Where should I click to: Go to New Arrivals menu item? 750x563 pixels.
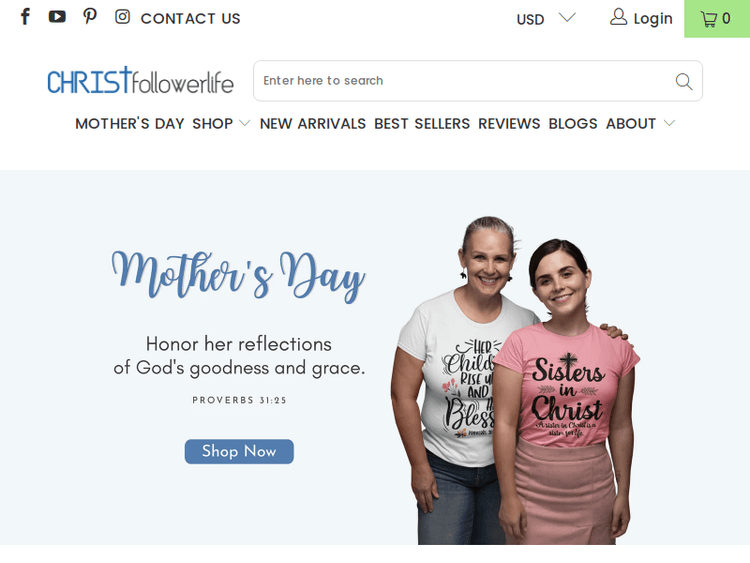313,124
